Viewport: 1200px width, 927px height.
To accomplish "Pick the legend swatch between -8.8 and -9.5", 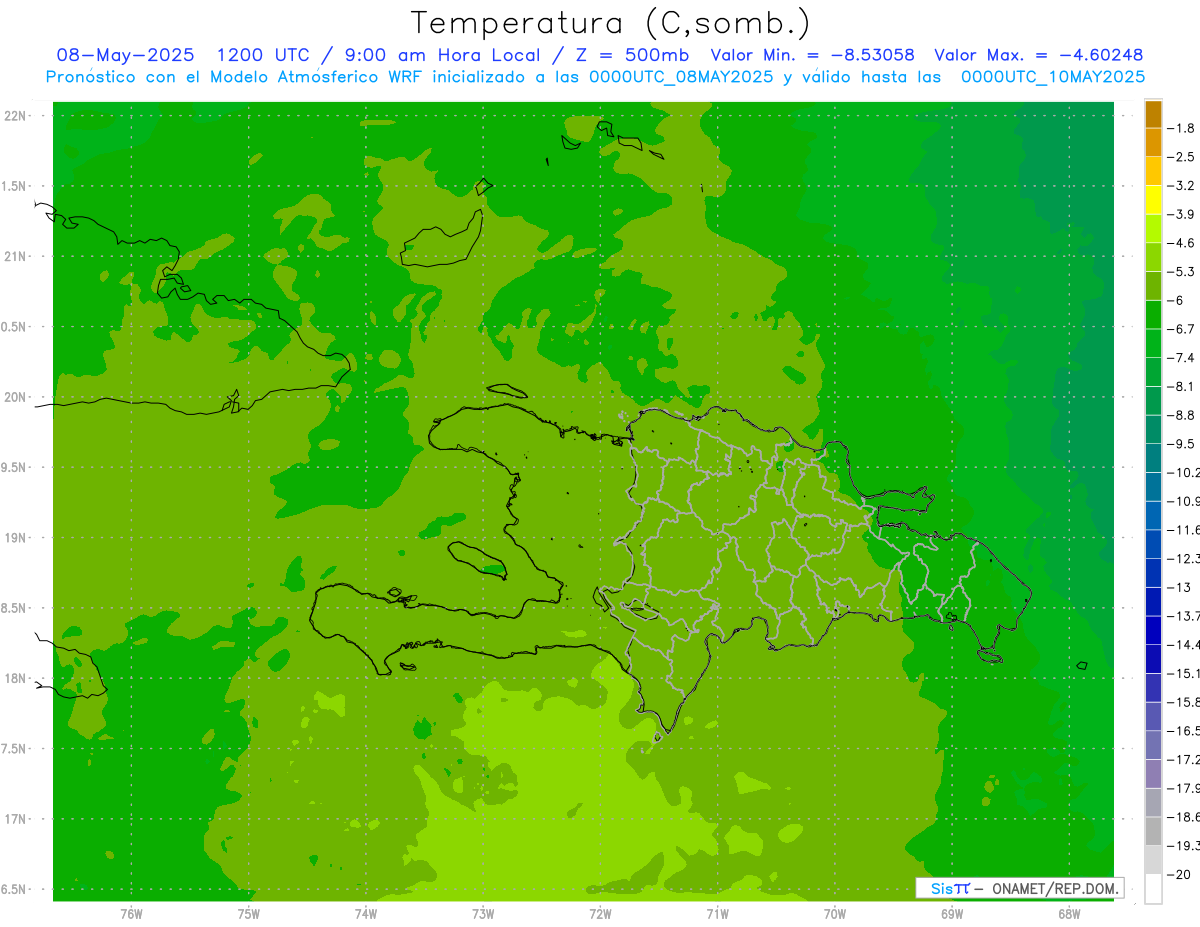I will (x=1153, y=429).
